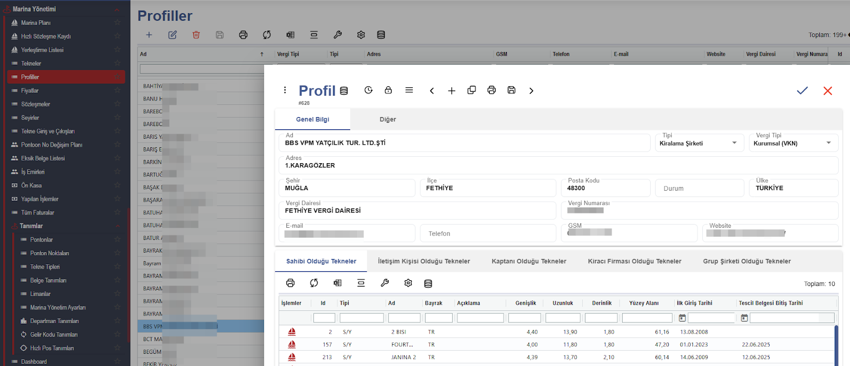Viewport: 850px width, 366px height.
Task: Click sailboat icon in JANINA 2 row
Action: tap(292, 357)
